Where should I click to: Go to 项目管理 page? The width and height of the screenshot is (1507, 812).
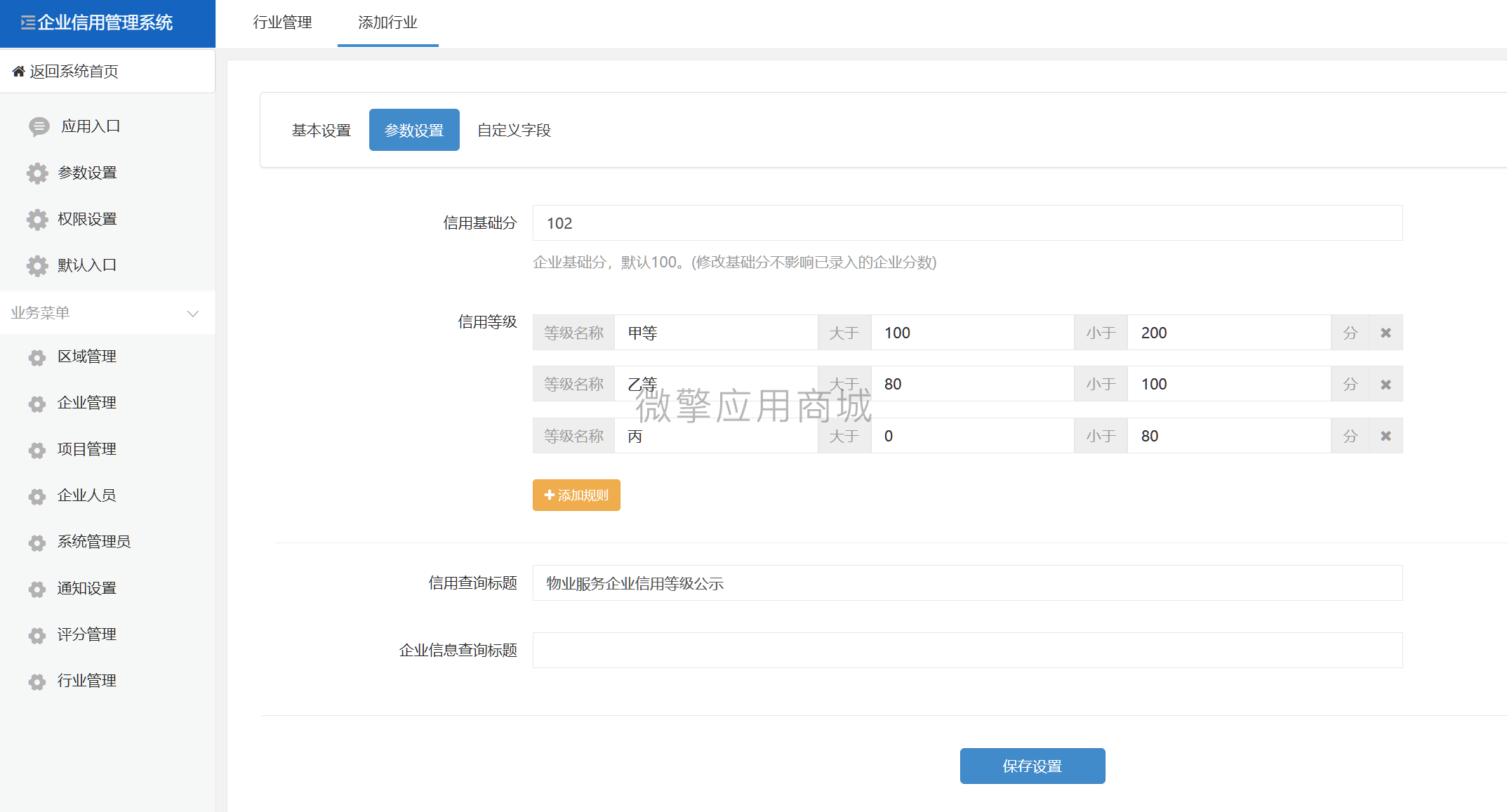[x=87, y=449]
